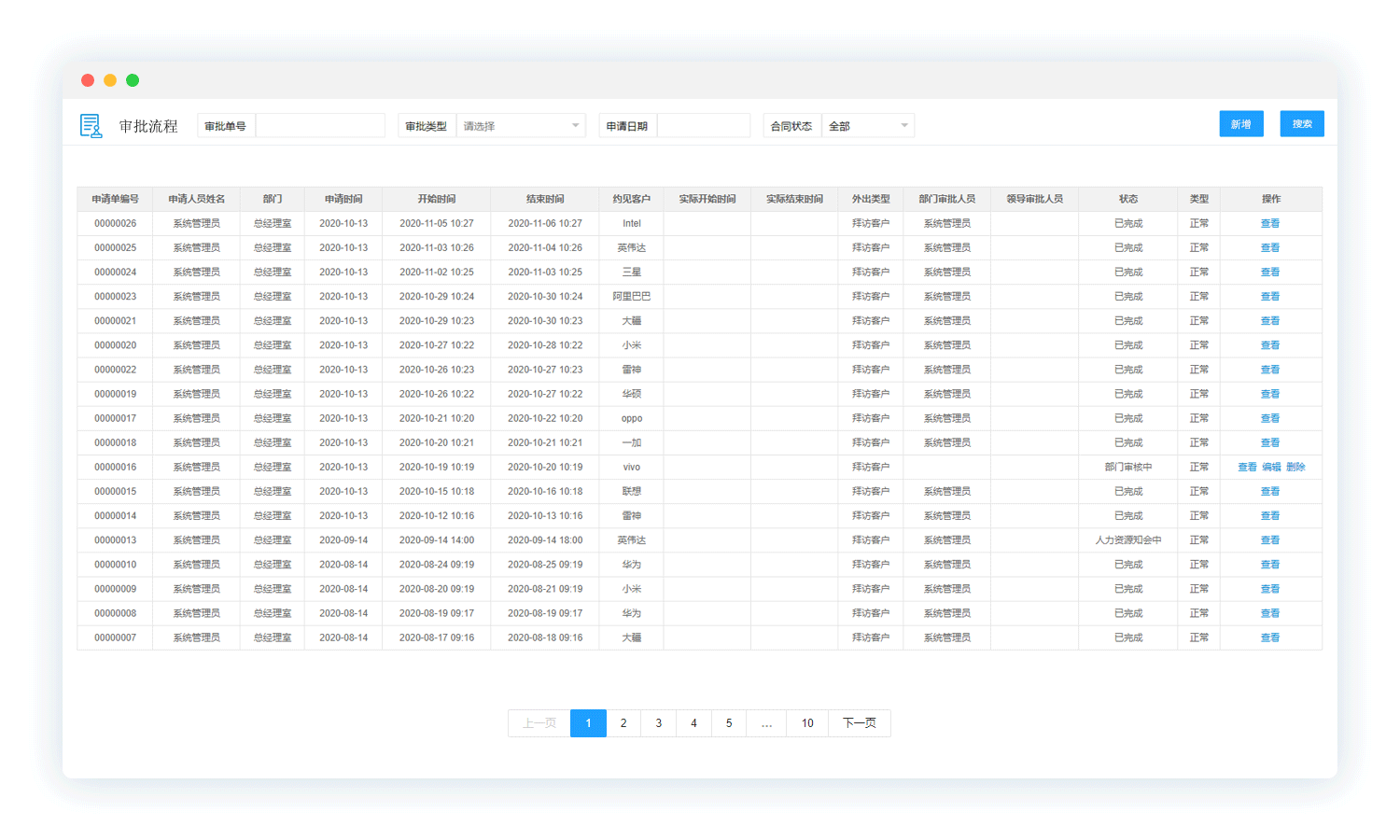Jump to page 10
The height and width of the screenshot is (840, 1400).
(x=807, y=723)
